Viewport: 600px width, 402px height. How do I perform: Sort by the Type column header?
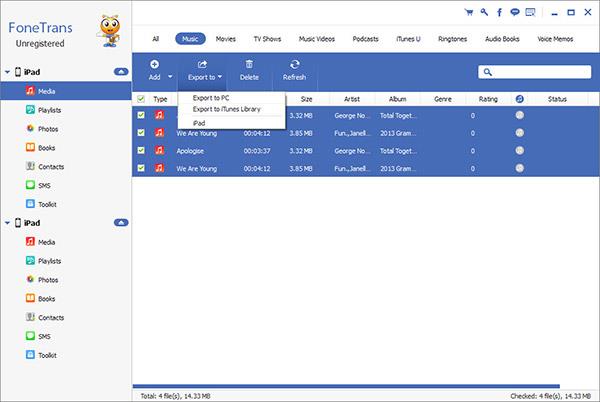160,99
